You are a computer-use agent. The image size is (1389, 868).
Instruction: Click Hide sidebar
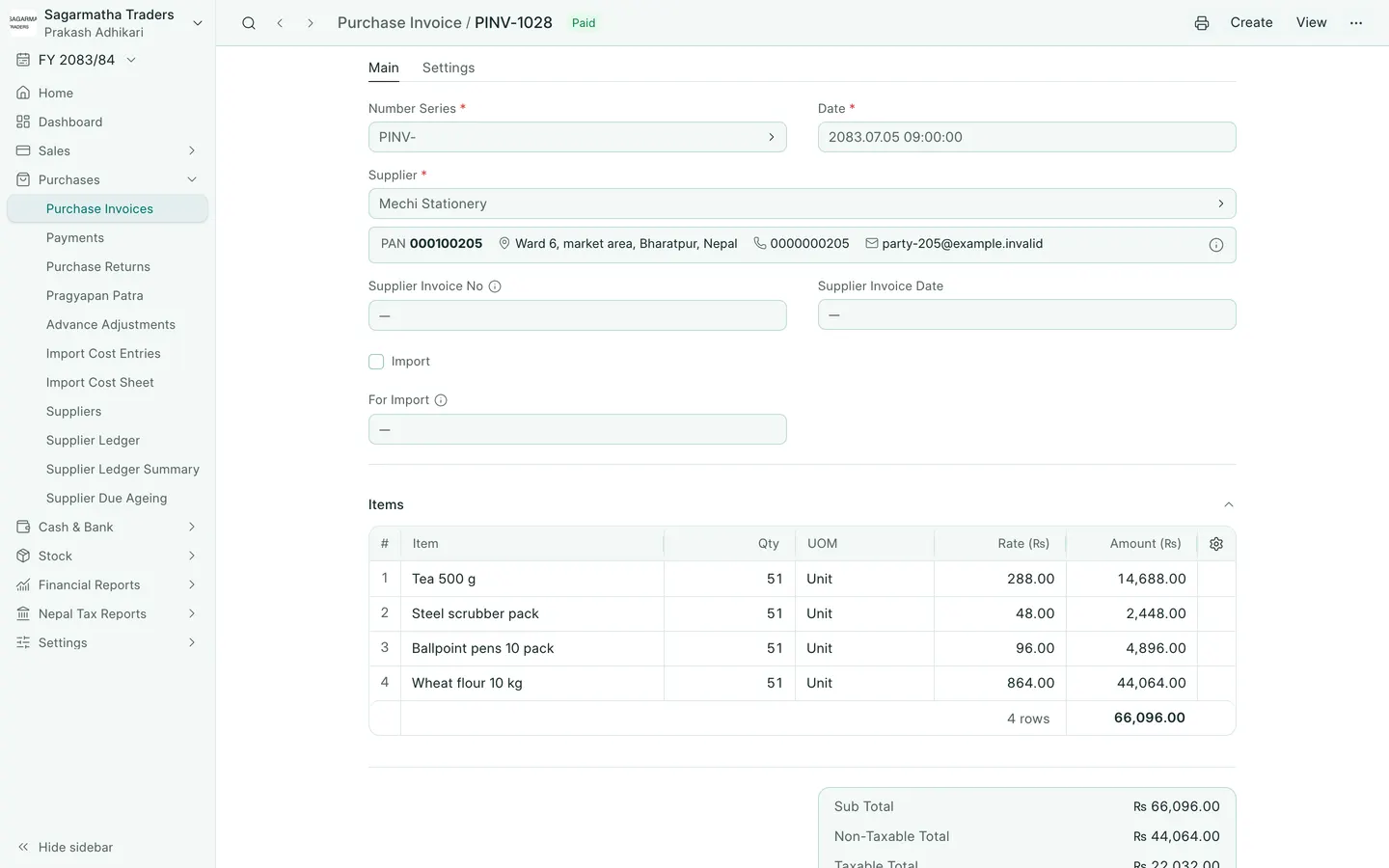66,848
